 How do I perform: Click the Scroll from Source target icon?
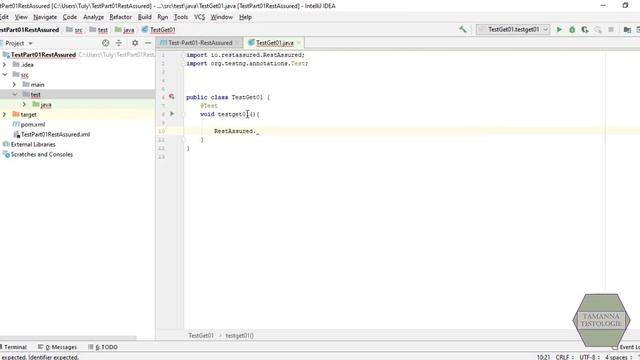click(x=105, y=43)
